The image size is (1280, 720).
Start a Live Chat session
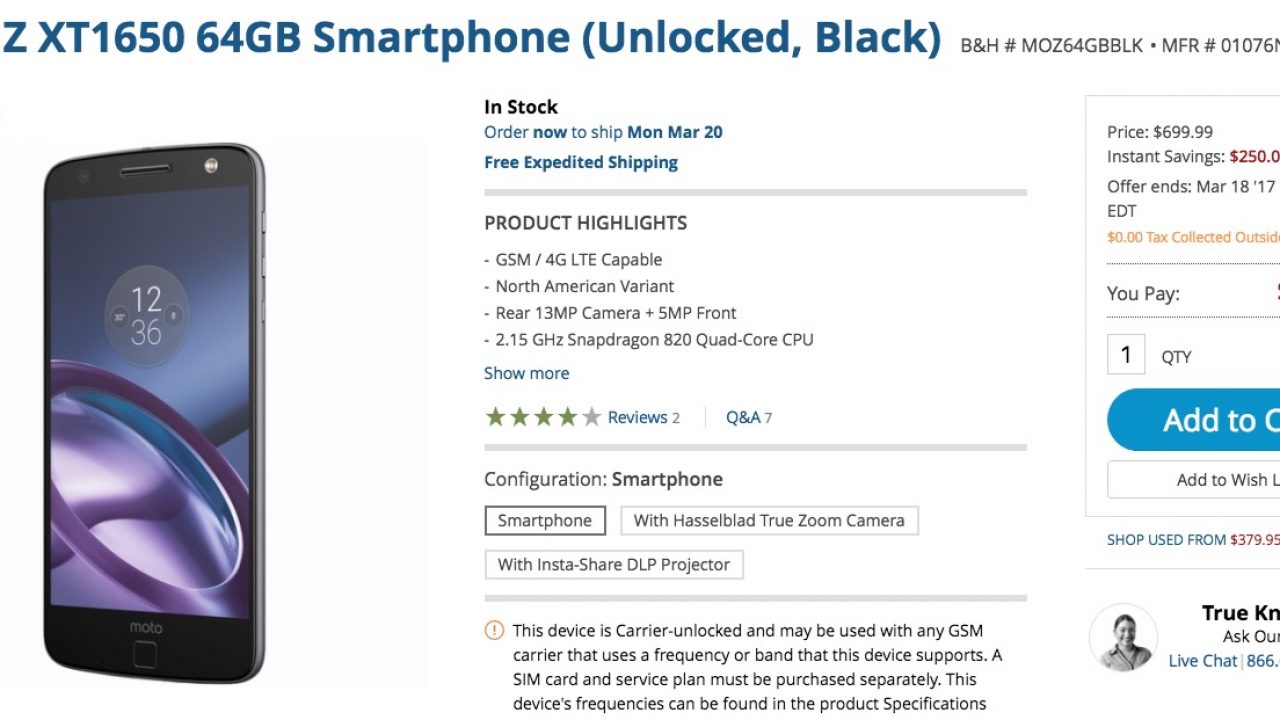tap(1203, 661)
